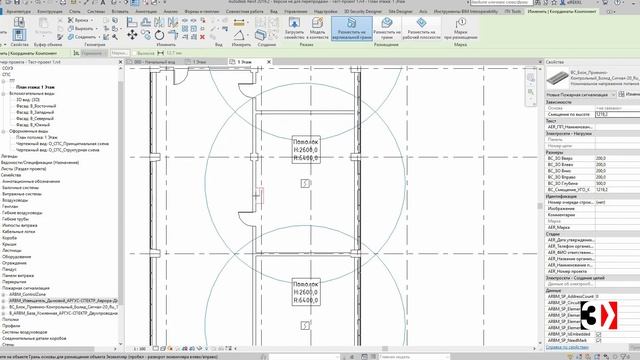Select the Trim/Extend to corner tool
Viewport: 640px width, 360px height.
(173, 36)
